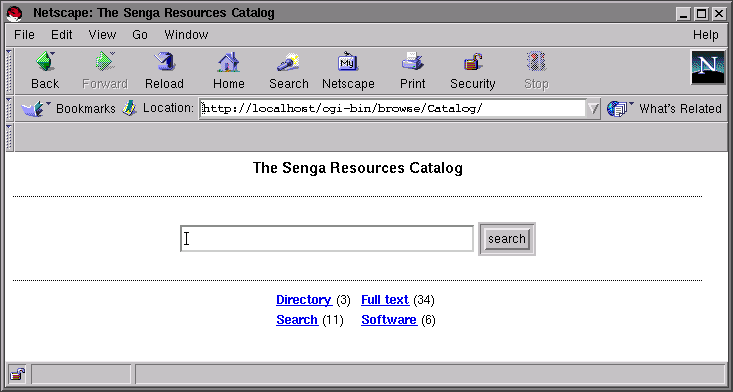Open the File menu
733x392 pixels.
tap(24, 35)
